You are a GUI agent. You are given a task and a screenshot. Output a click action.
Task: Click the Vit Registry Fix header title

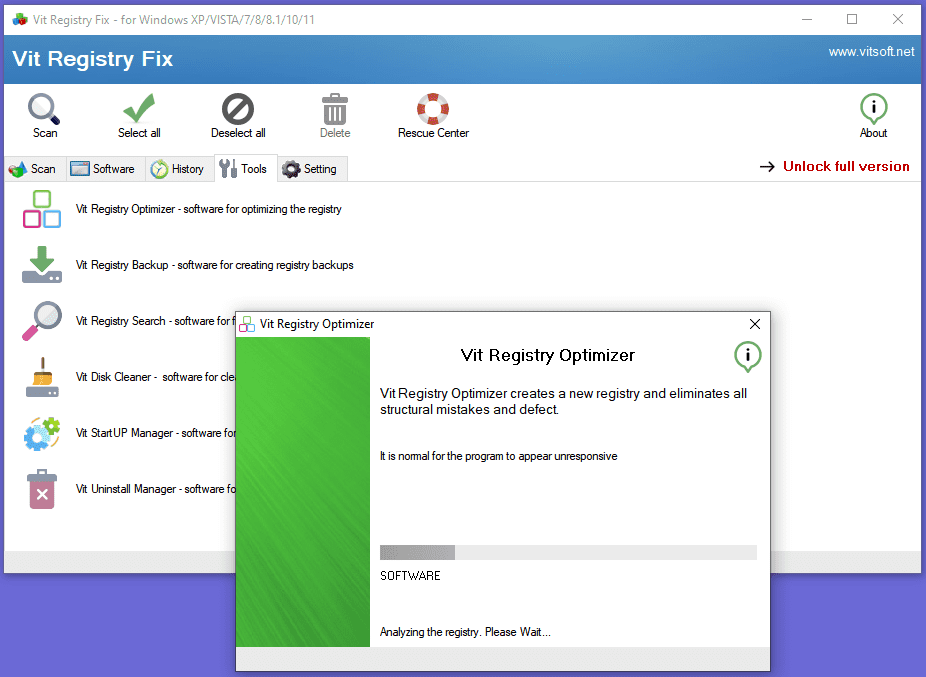coord(93,59)
